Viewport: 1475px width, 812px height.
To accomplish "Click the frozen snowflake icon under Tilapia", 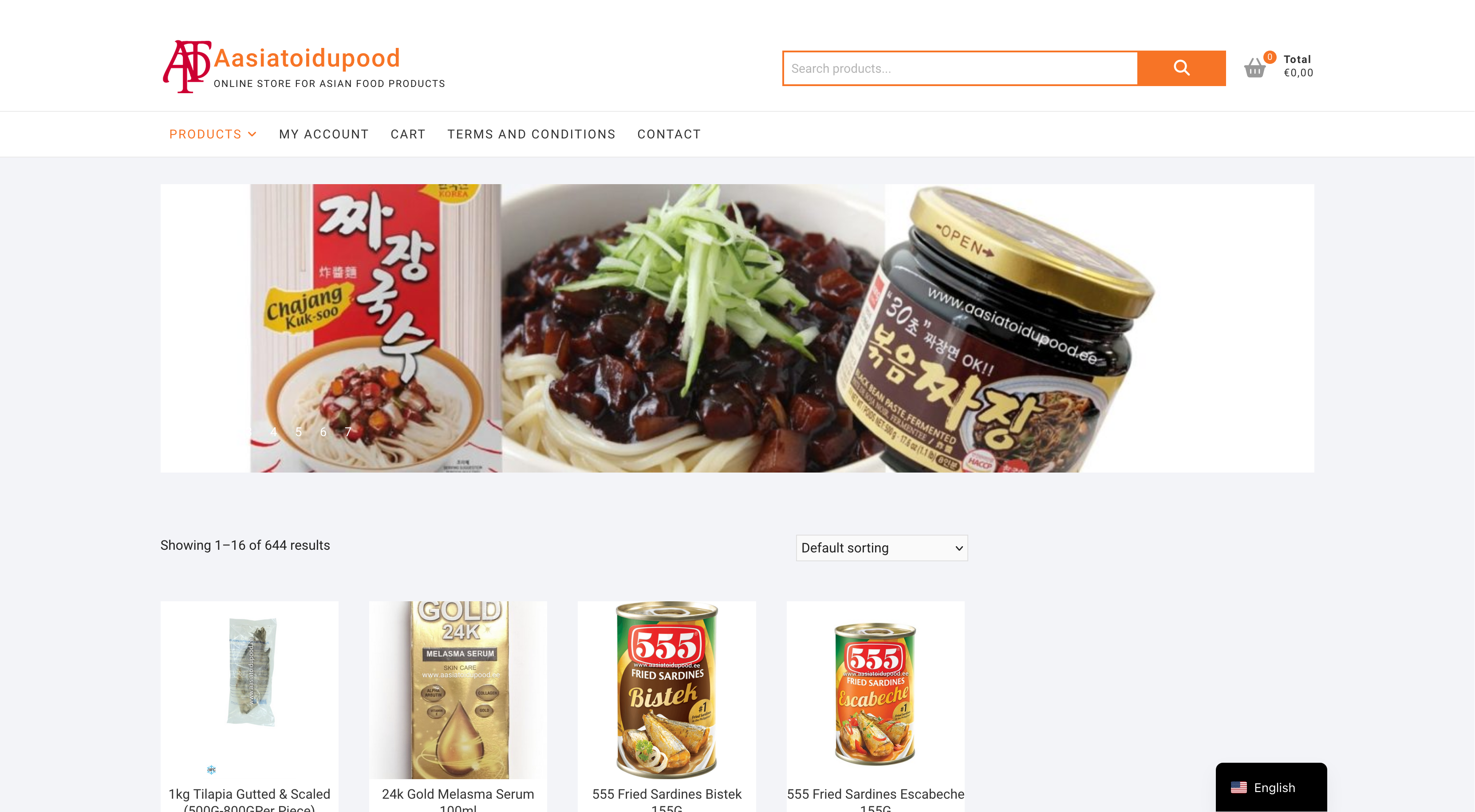I will point(211,769).
